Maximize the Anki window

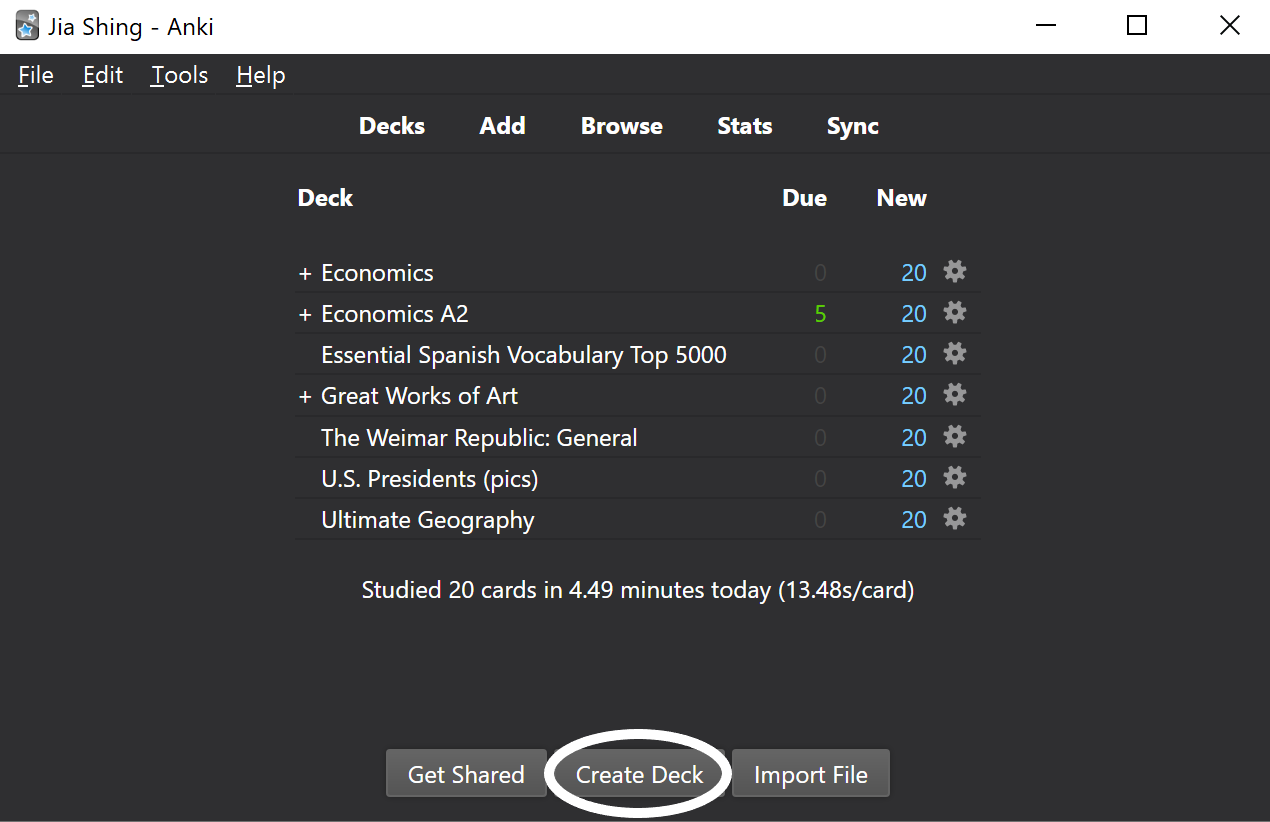point(1137,26)
